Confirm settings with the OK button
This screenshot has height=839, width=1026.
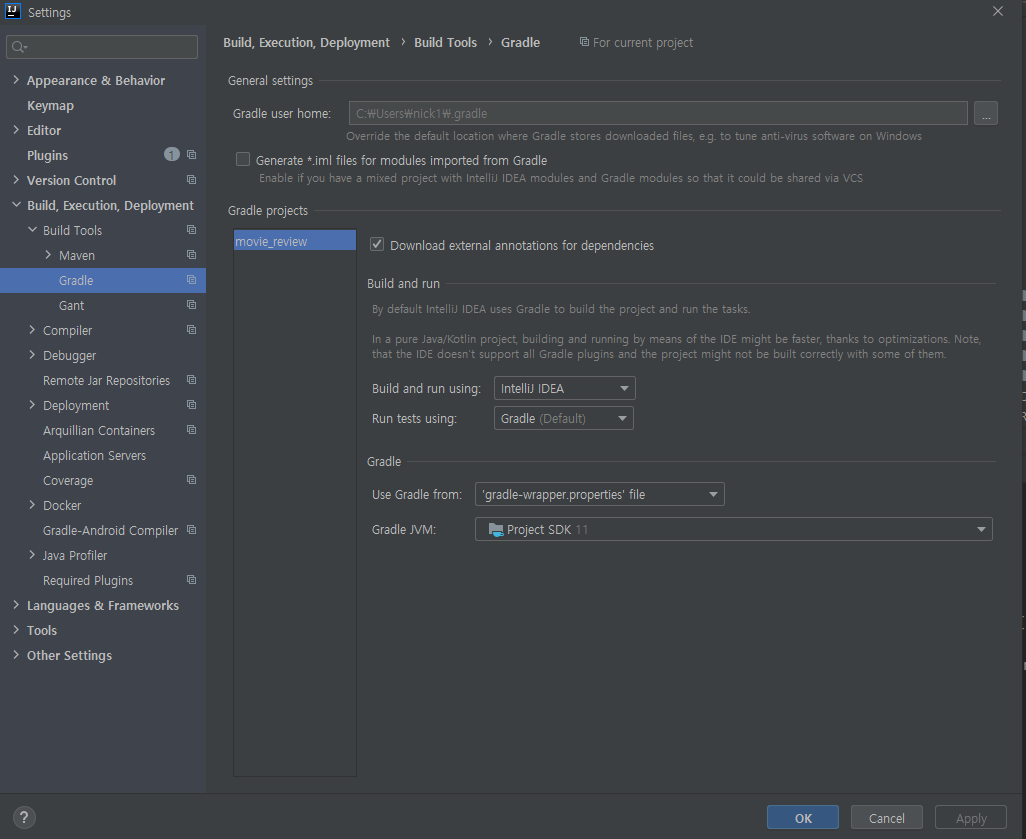click(x=803, y=817)
